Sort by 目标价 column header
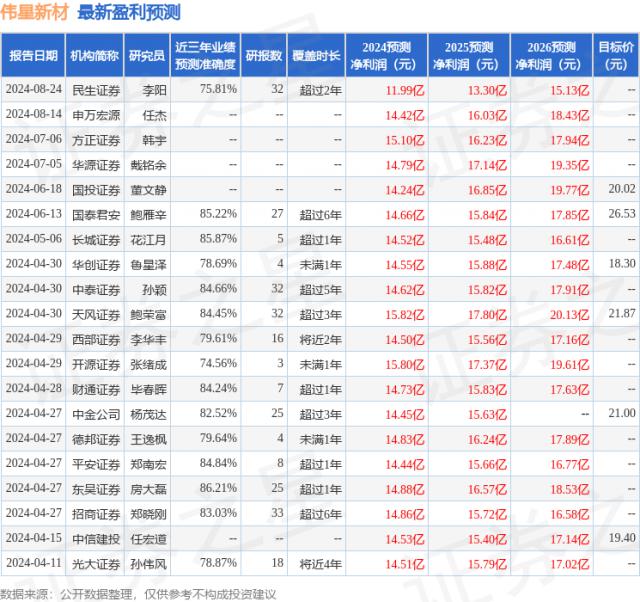640x602 pixels. point(614,56)
